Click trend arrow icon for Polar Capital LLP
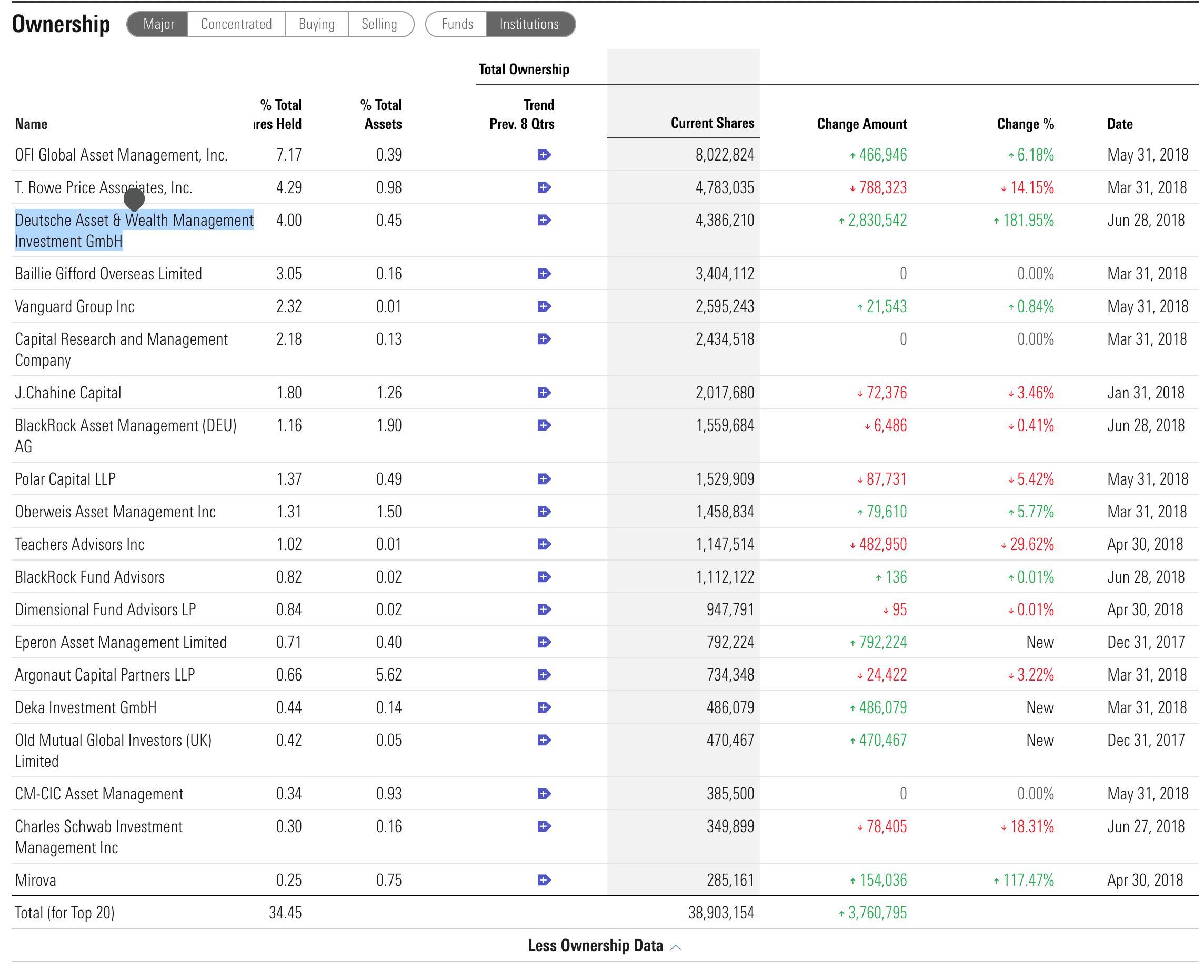Screen dimensions: 1204x980 click(544, 479)
